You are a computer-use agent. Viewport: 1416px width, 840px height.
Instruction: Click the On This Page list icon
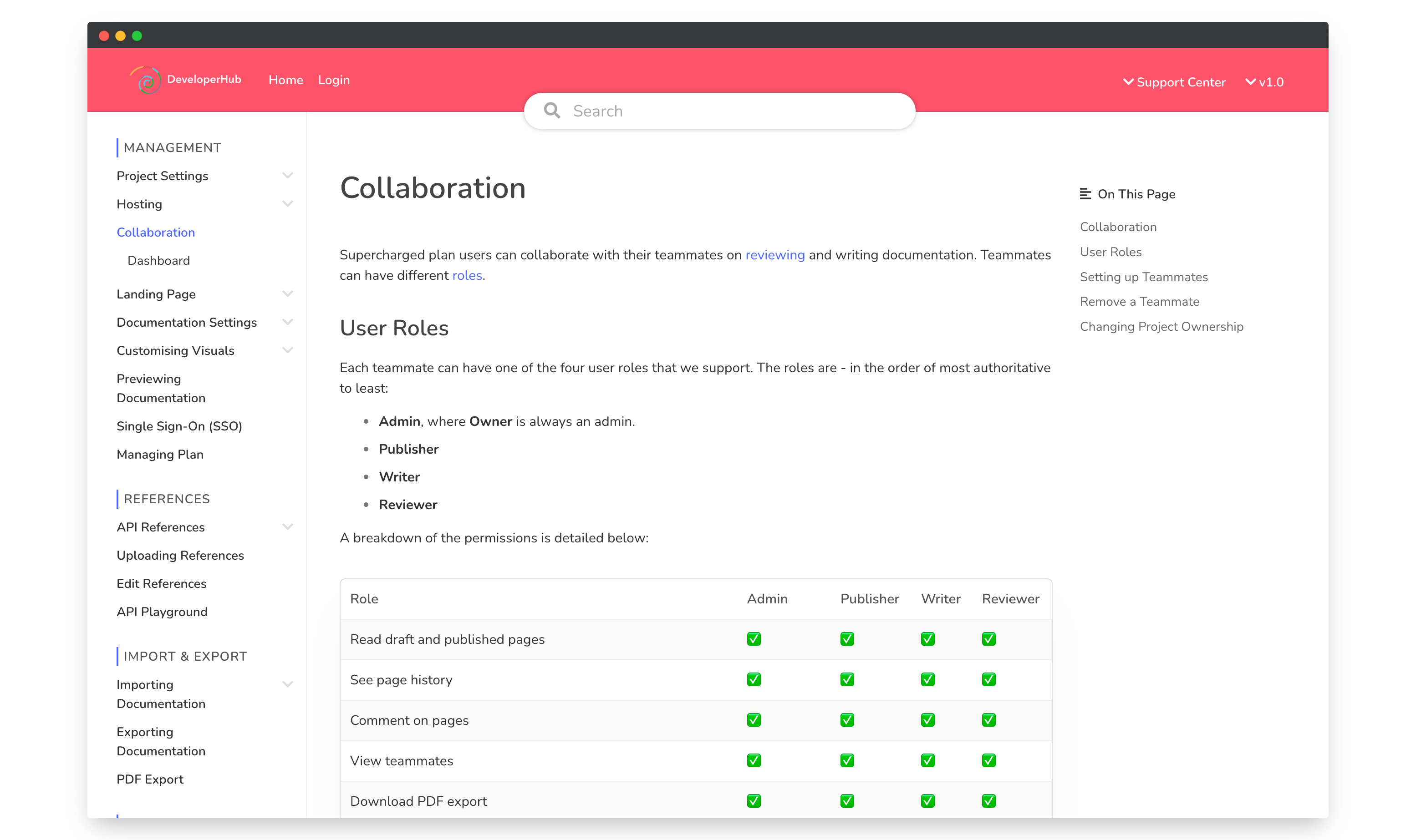[x=1085, y=193]
